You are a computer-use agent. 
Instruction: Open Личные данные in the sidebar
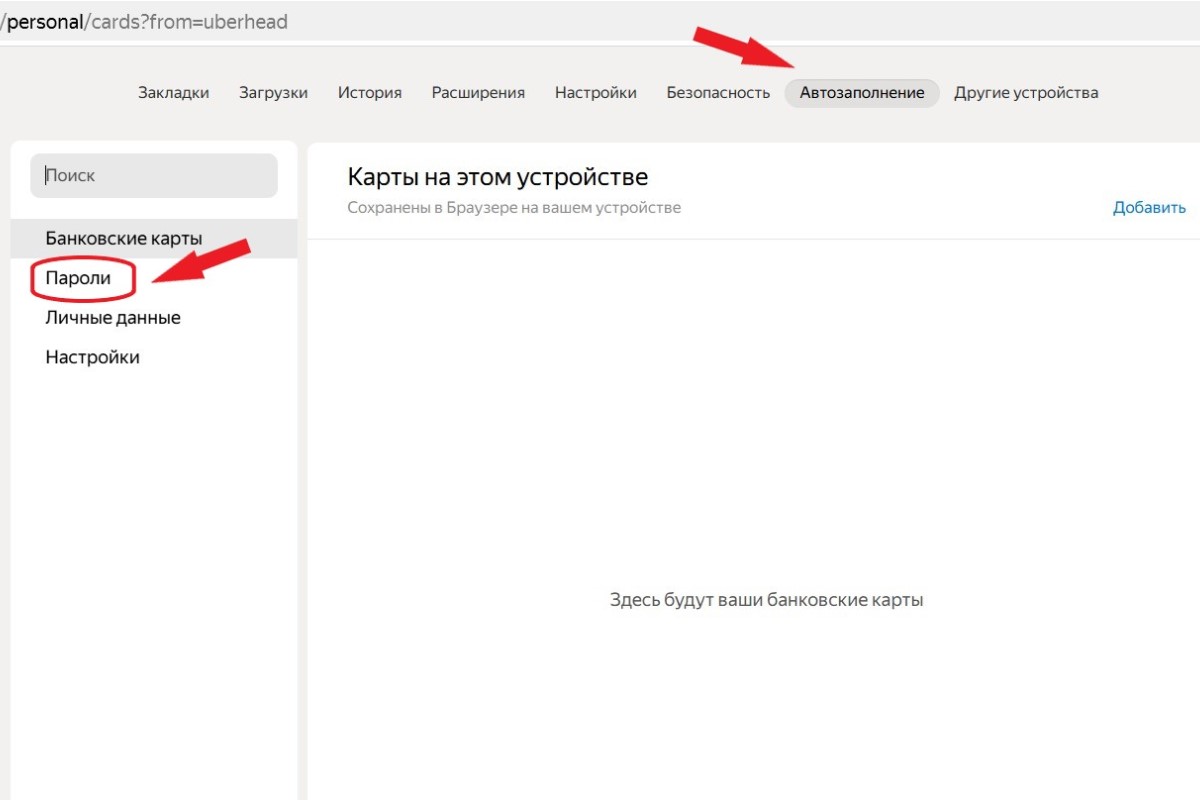click(113, 318)
